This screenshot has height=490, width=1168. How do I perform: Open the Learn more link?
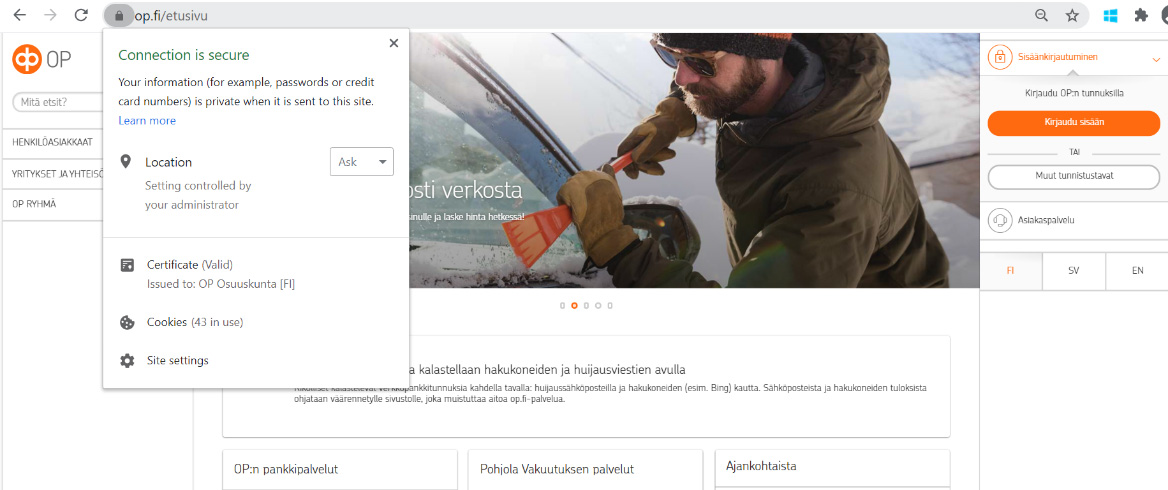147,121
